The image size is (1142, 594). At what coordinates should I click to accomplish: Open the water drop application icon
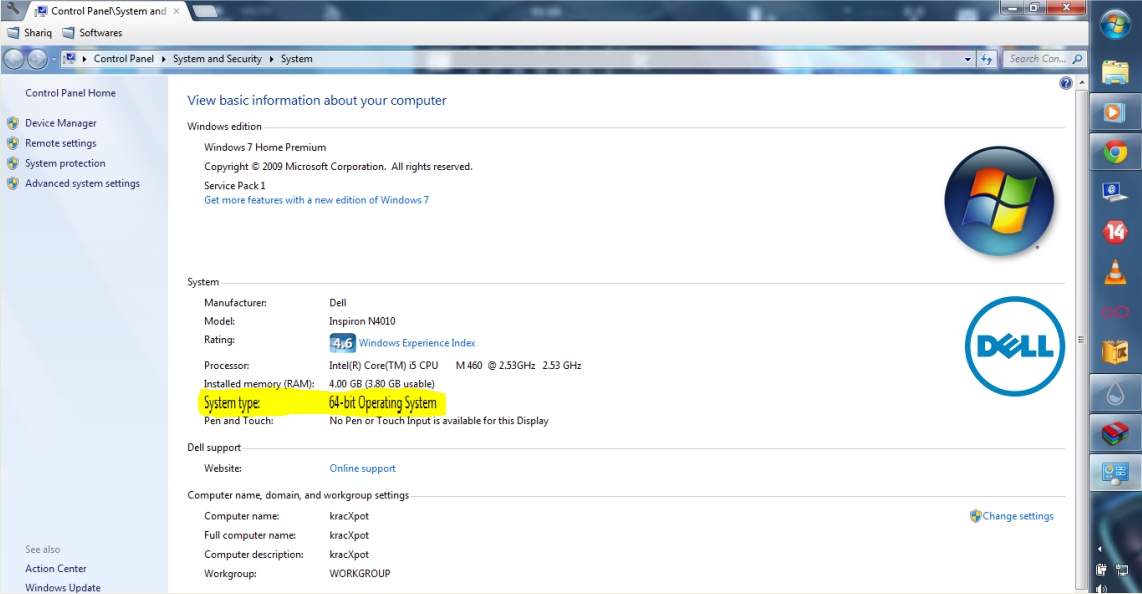pos(1115,394)
